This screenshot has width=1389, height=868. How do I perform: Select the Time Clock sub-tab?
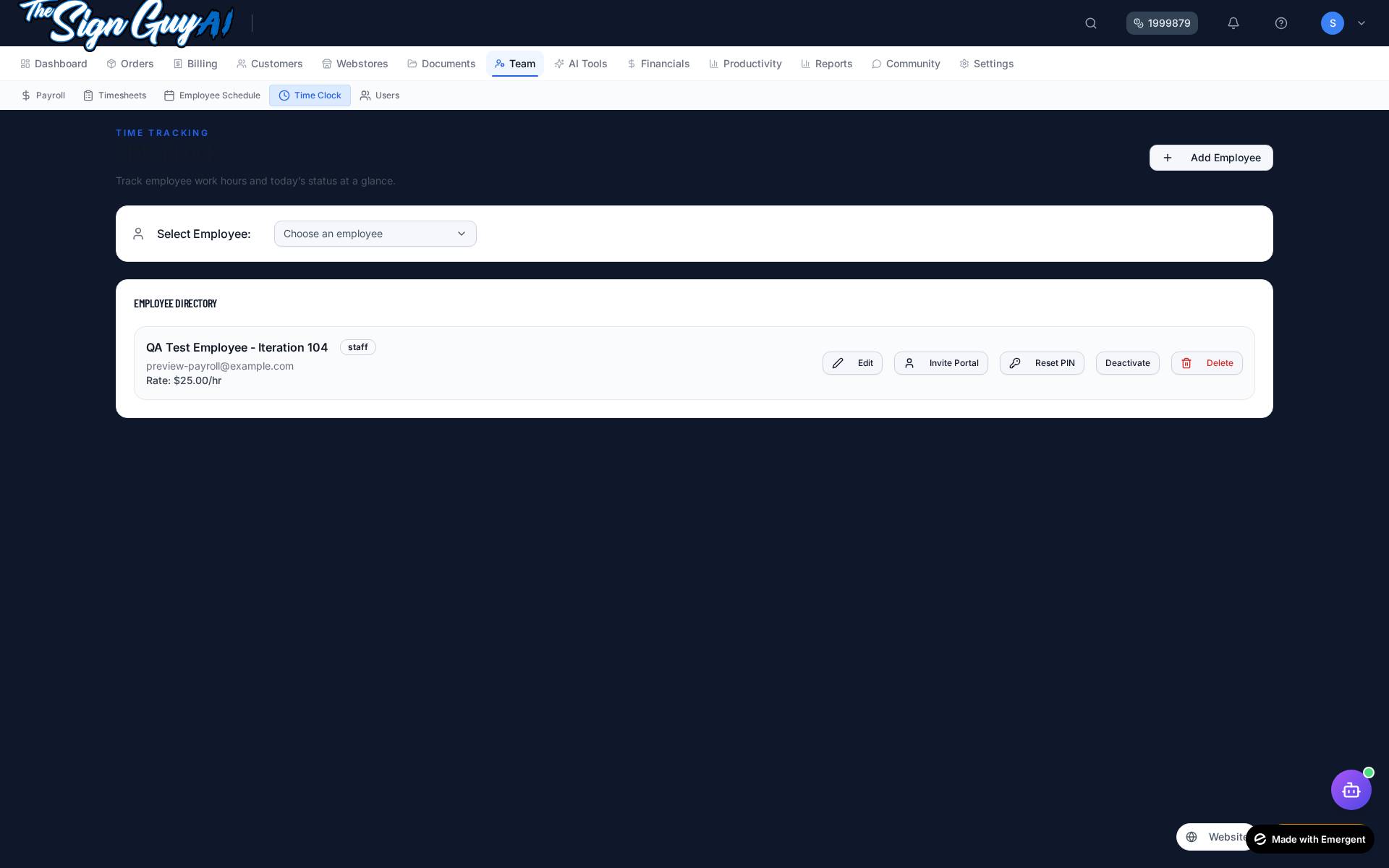pos(310,95)
